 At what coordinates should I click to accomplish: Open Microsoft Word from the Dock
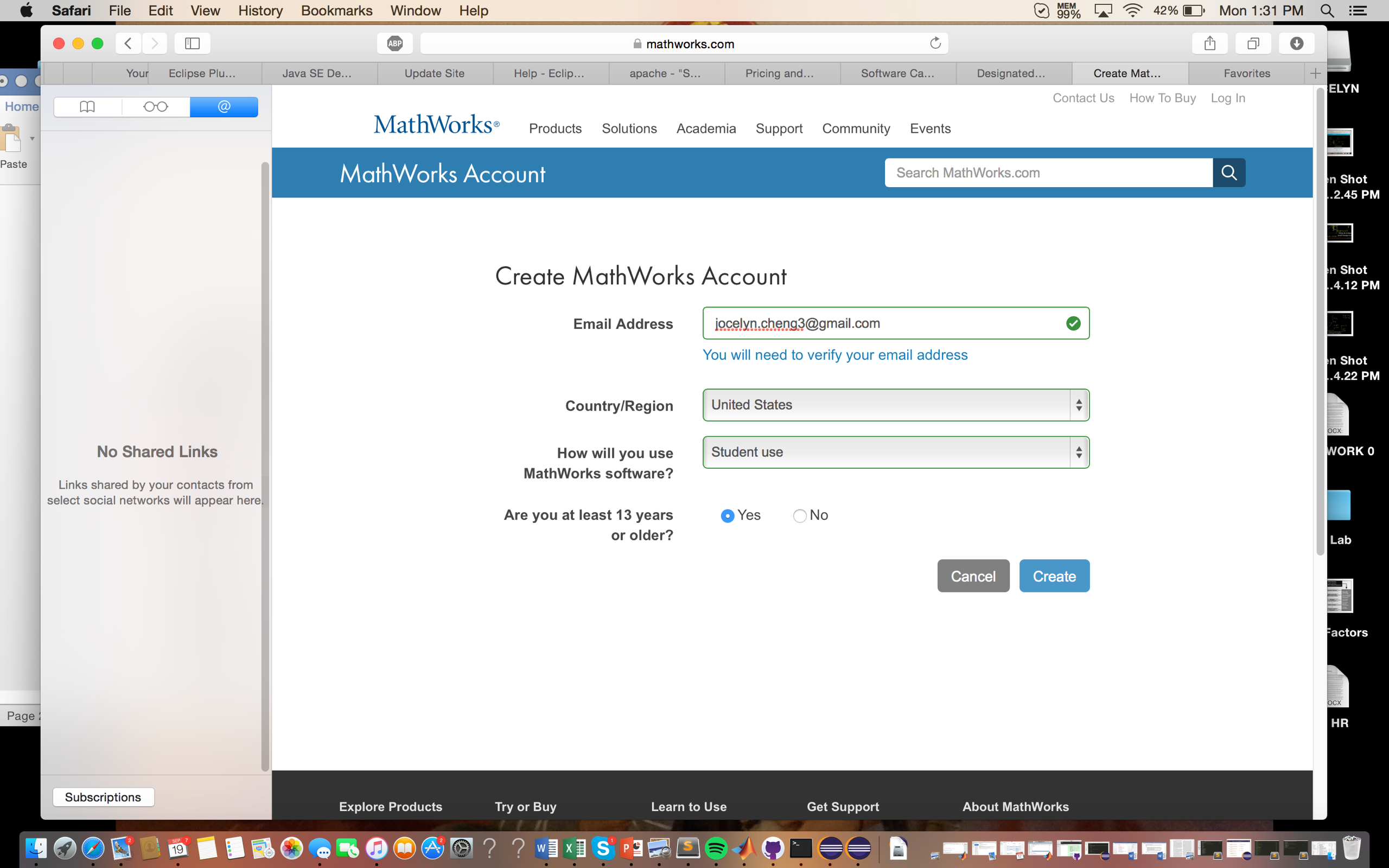click(546, 848)
